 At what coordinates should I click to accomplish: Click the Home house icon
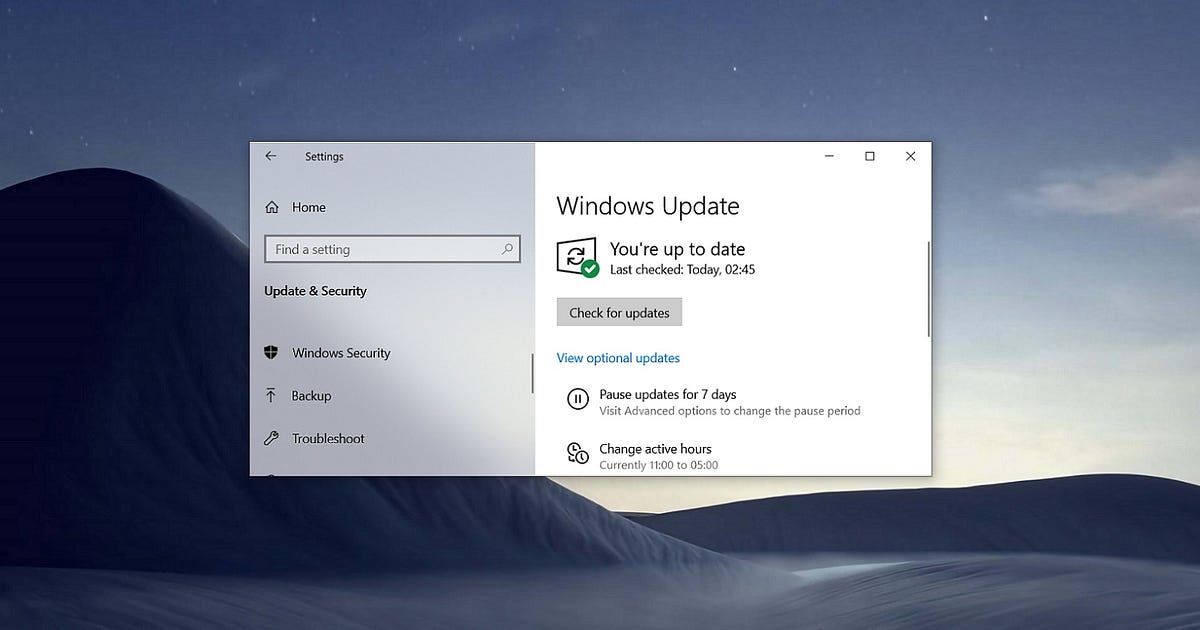tap(272, 207)
